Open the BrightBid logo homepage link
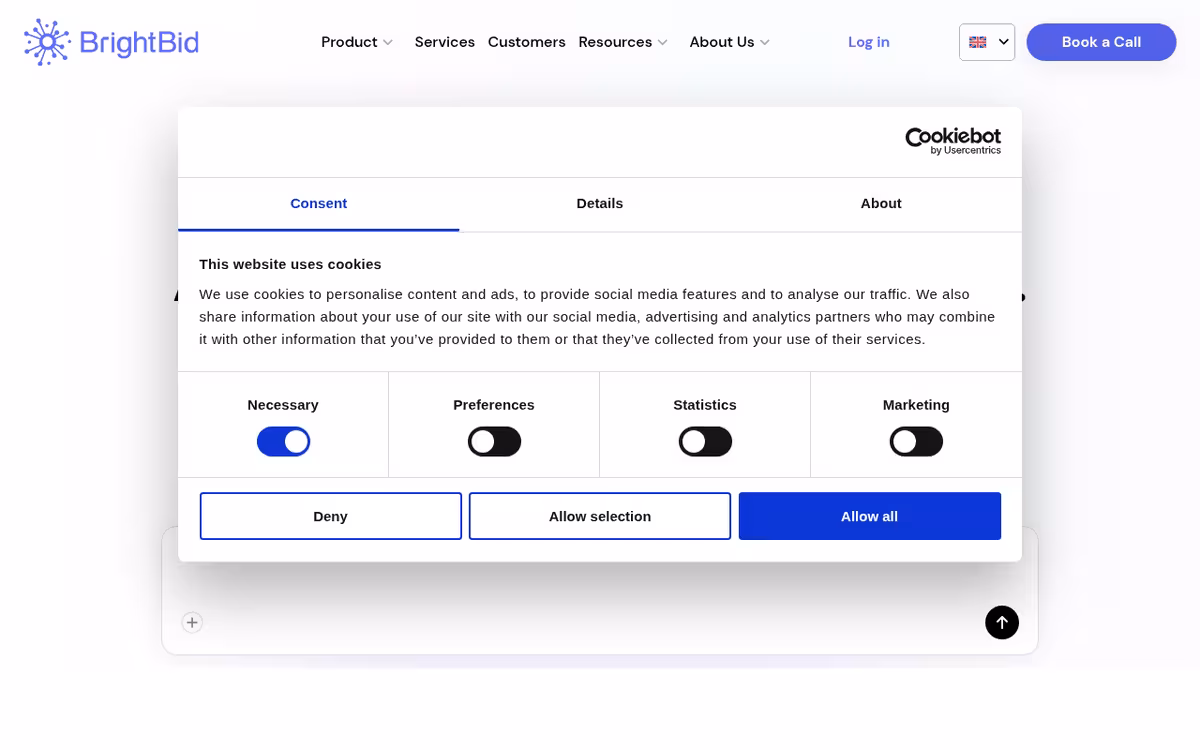 pos(111,42)
